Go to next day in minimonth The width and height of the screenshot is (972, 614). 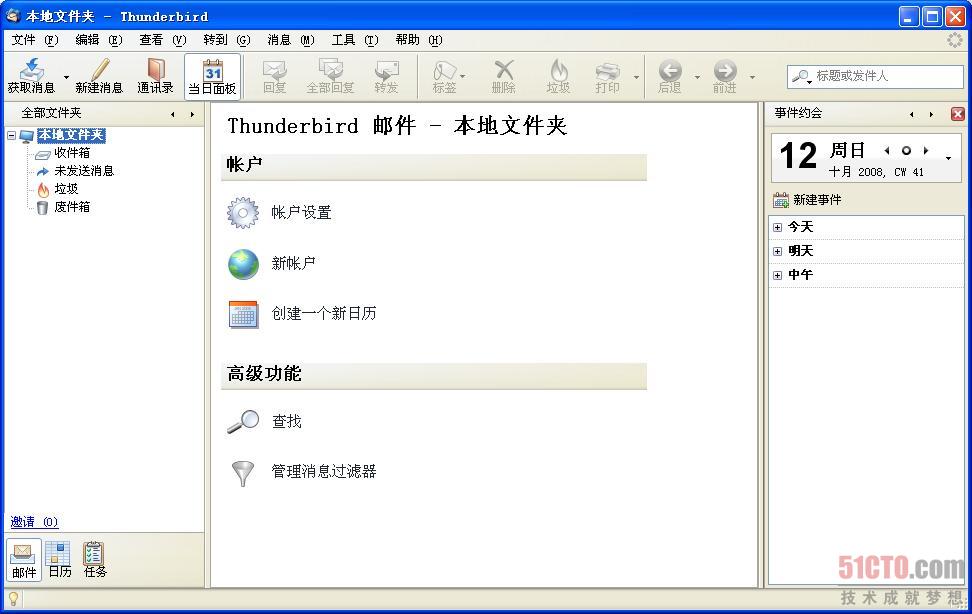click(926, 151)
